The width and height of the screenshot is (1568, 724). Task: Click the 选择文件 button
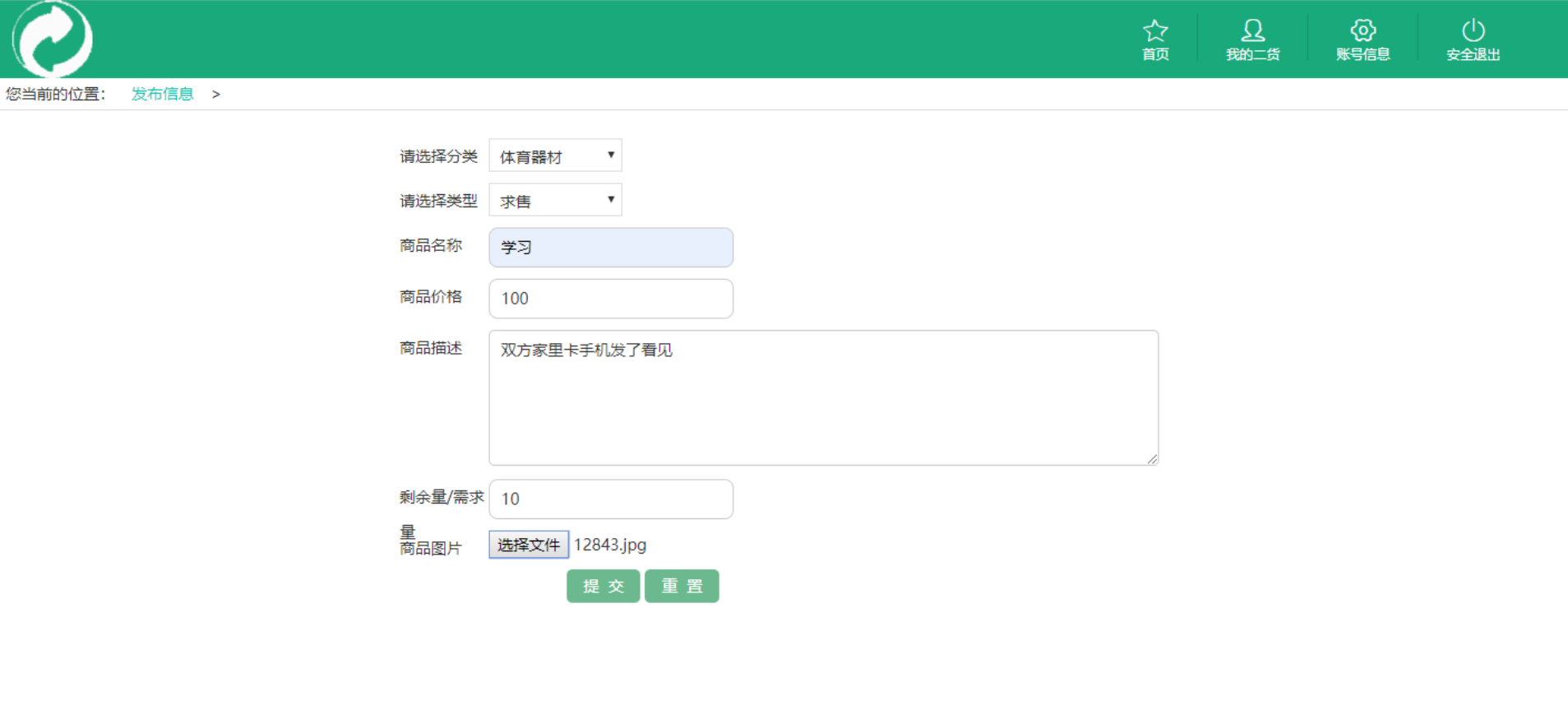[529, 545]
